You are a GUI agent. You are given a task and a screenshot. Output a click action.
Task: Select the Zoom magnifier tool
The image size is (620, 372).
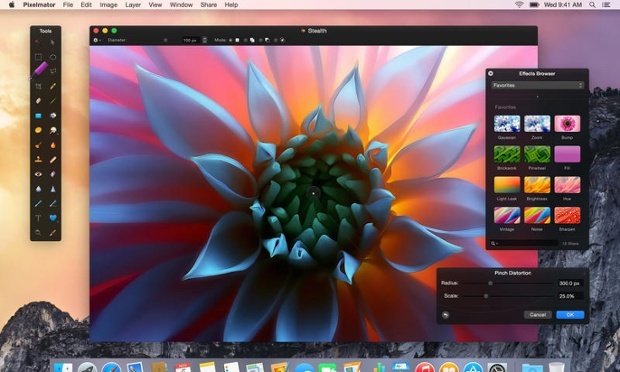(38, 232)
